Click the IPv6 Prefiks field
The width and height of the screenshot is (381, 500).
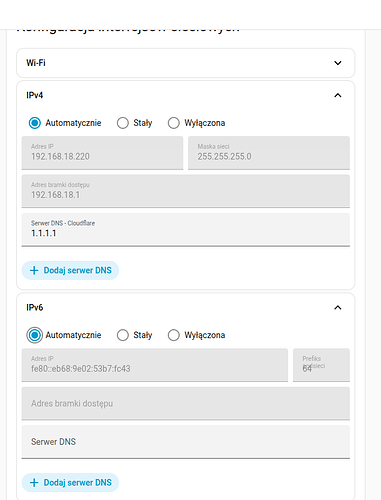pyautogui.click(x=321, y=365)
